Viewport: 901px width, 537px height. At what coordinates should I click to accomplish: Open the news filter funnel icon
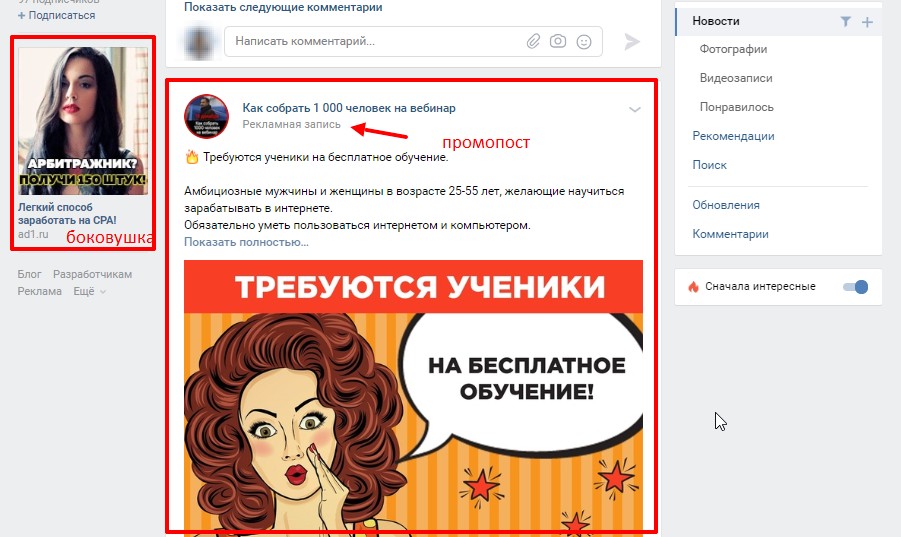click(x=845, y=21)
